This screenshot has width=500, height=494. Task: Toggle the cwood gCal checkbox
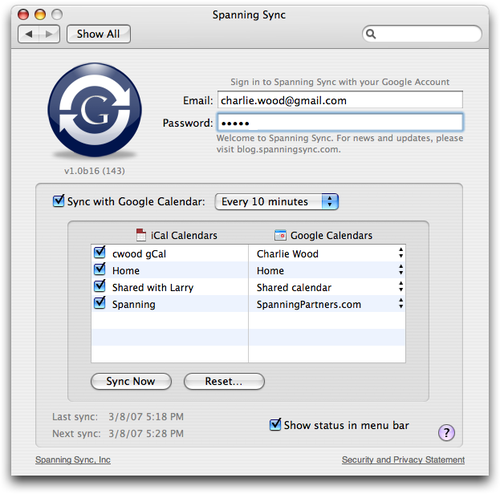(x=100, y=253)
